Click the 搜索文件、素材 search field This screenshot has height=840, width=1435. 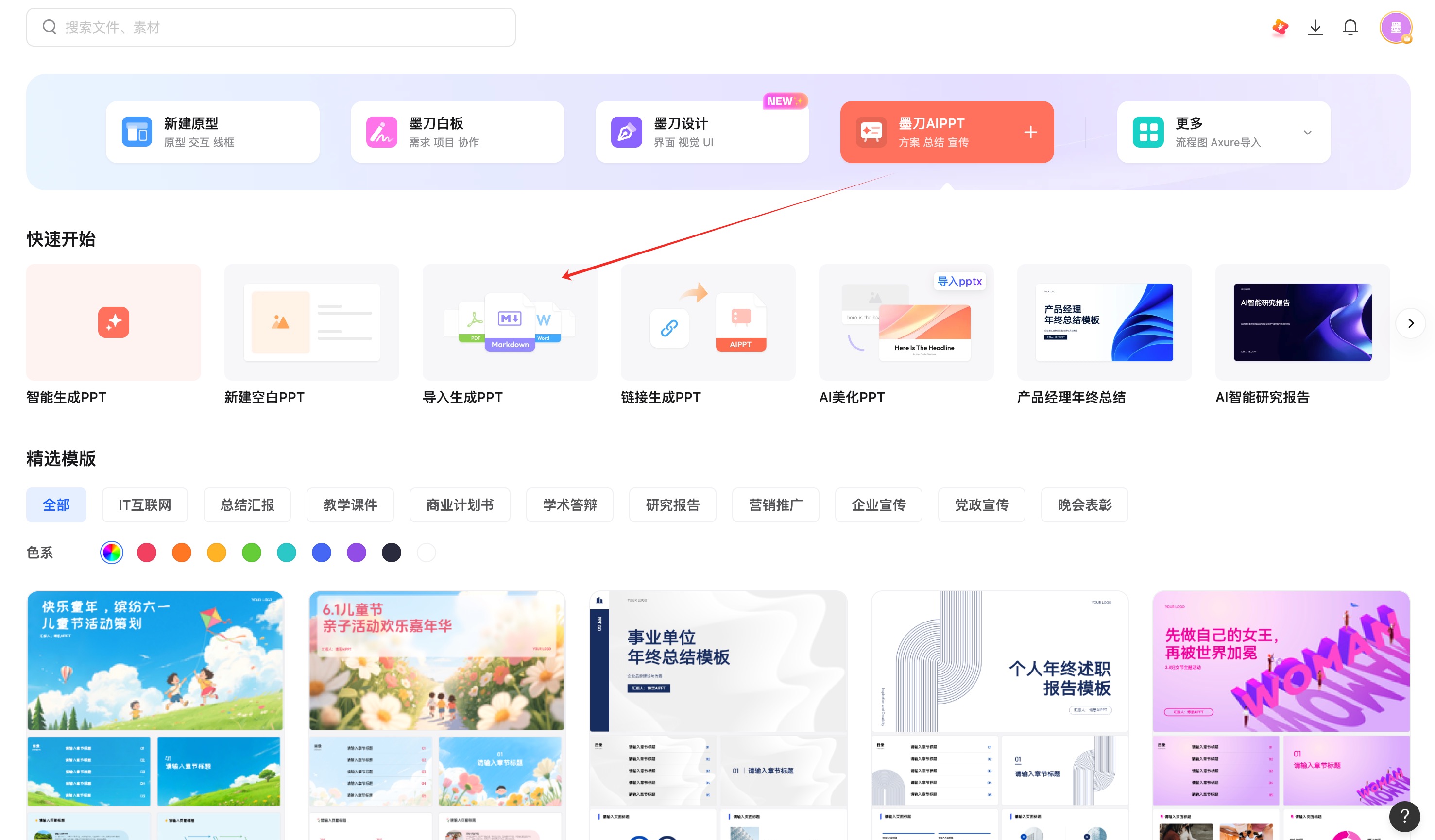pos(271,26)
